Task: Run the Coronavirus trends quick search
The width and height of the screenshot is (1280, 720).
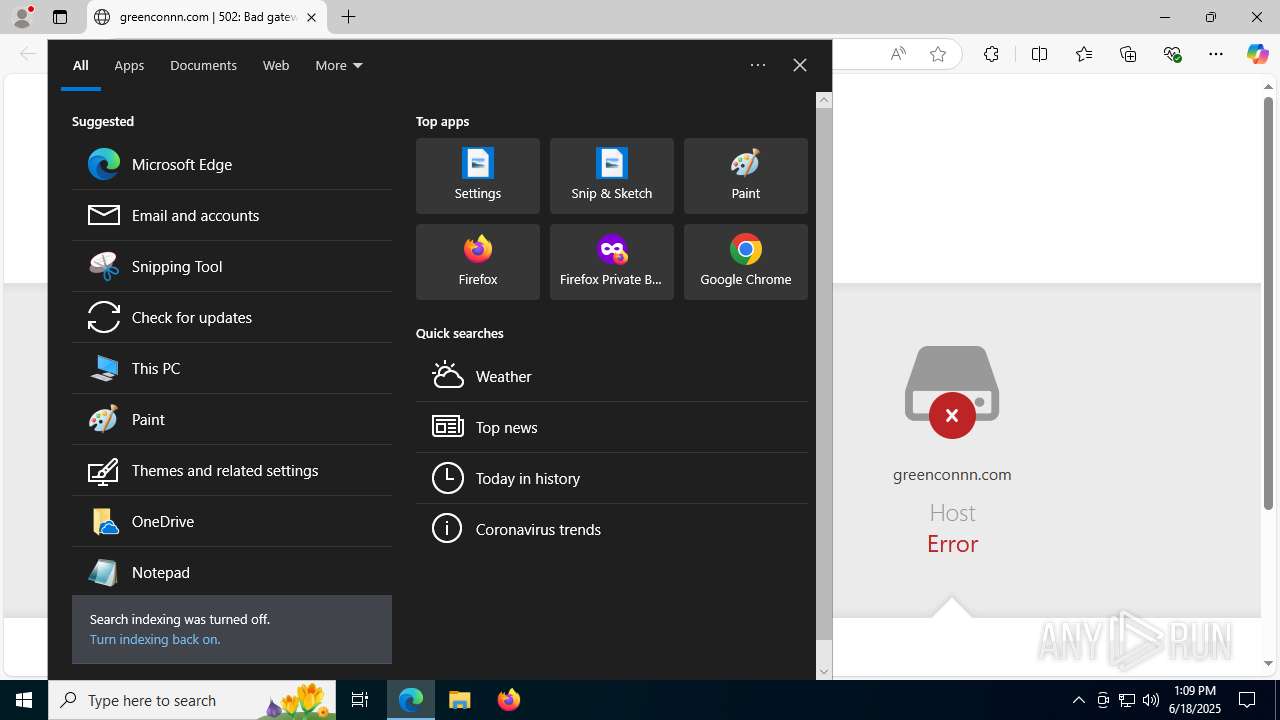Action: pyautogui.click(x=612, y=529)
